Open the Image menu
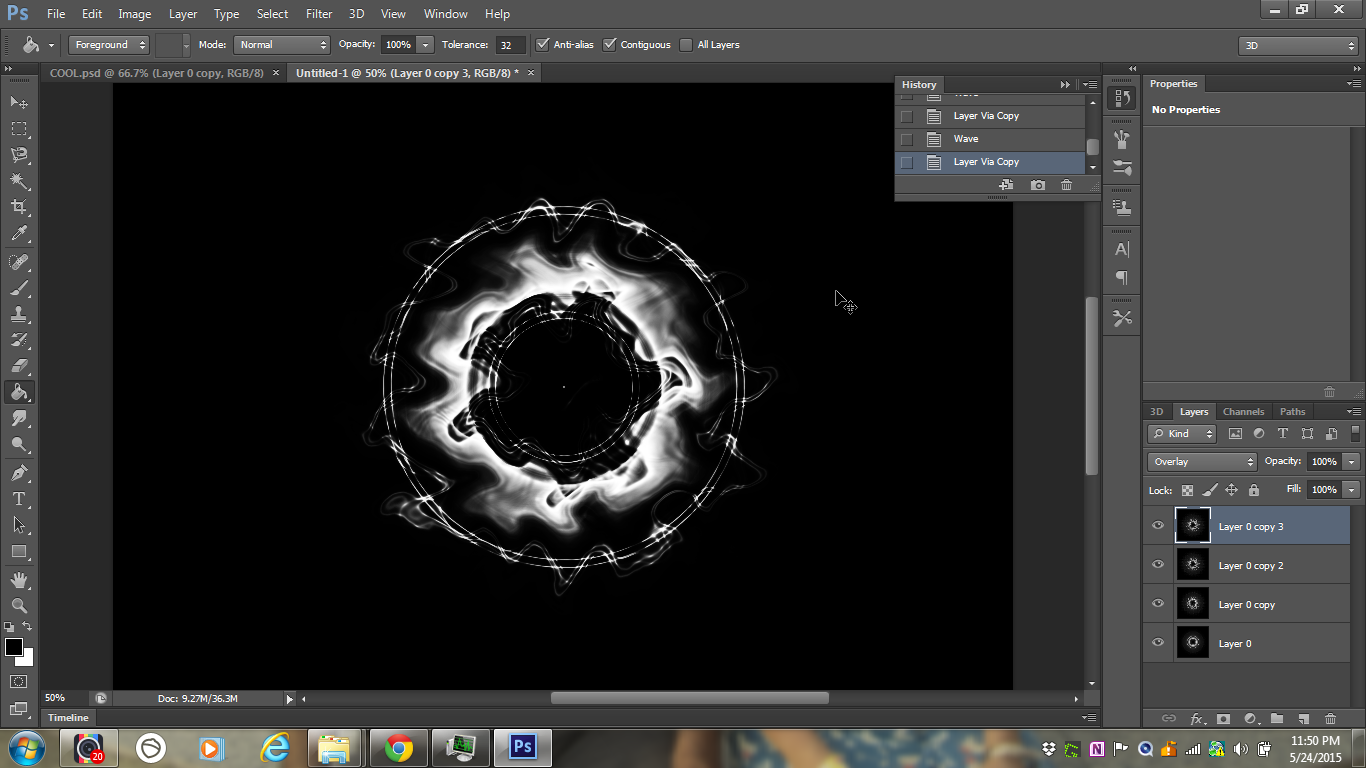This screenshot has width=1366, height=768. [x=135, y=14]
